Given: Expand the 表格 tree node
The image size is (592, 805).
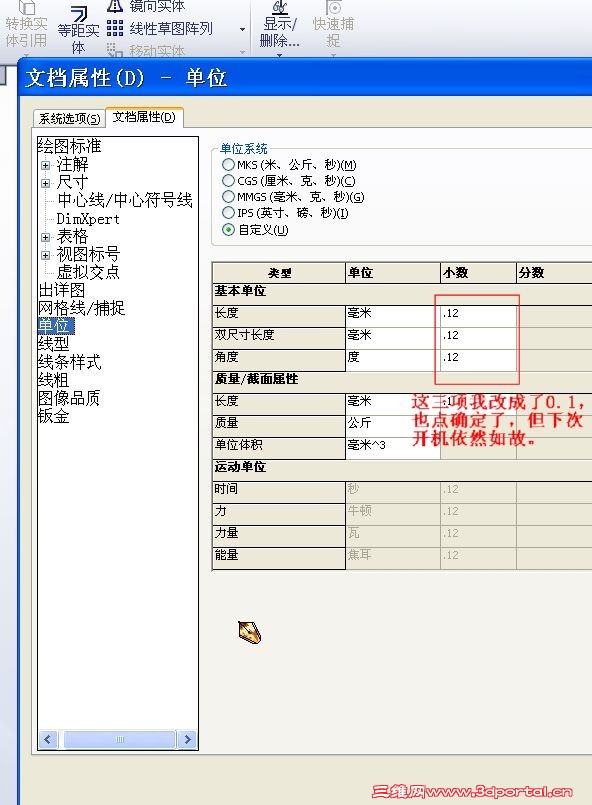Looking at the screenshot, I should [x=46, y=237].
